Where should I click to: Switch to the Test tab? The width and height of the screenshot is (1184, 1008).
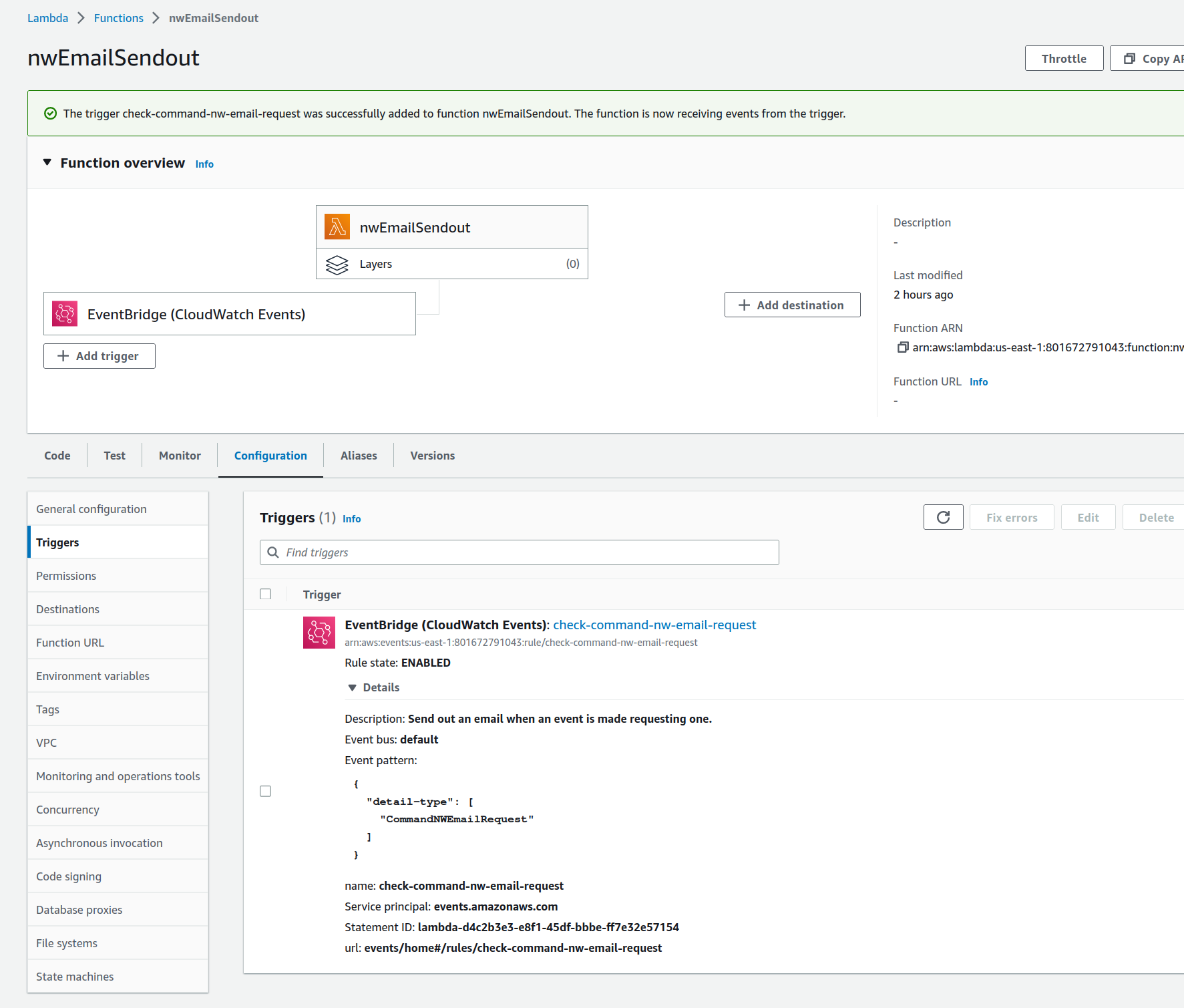click(x=115, y=456)
